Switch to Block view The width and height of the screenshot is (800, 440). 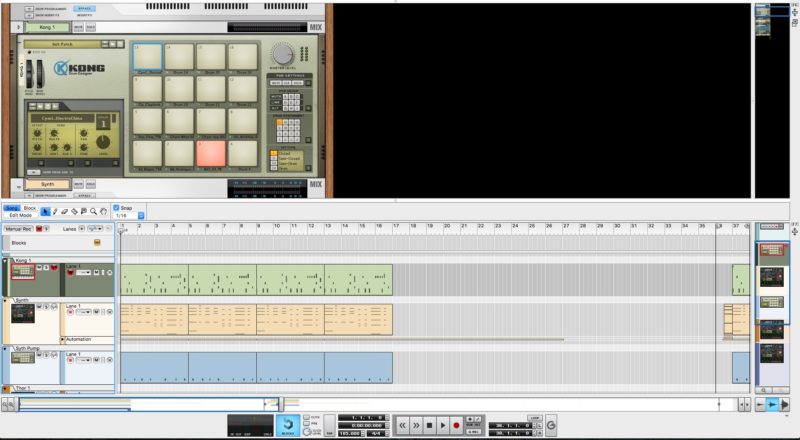pos(30,208)
